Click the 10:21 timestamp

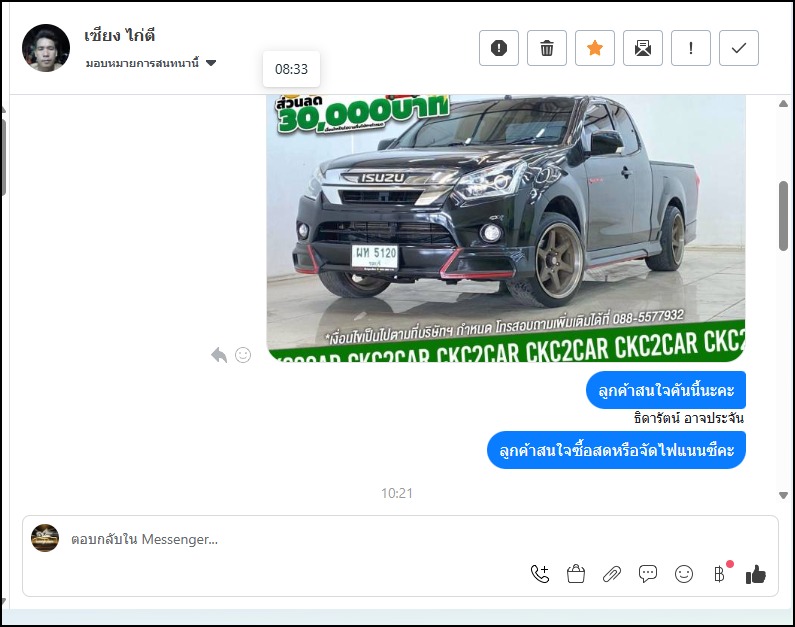tap(396, 493)
